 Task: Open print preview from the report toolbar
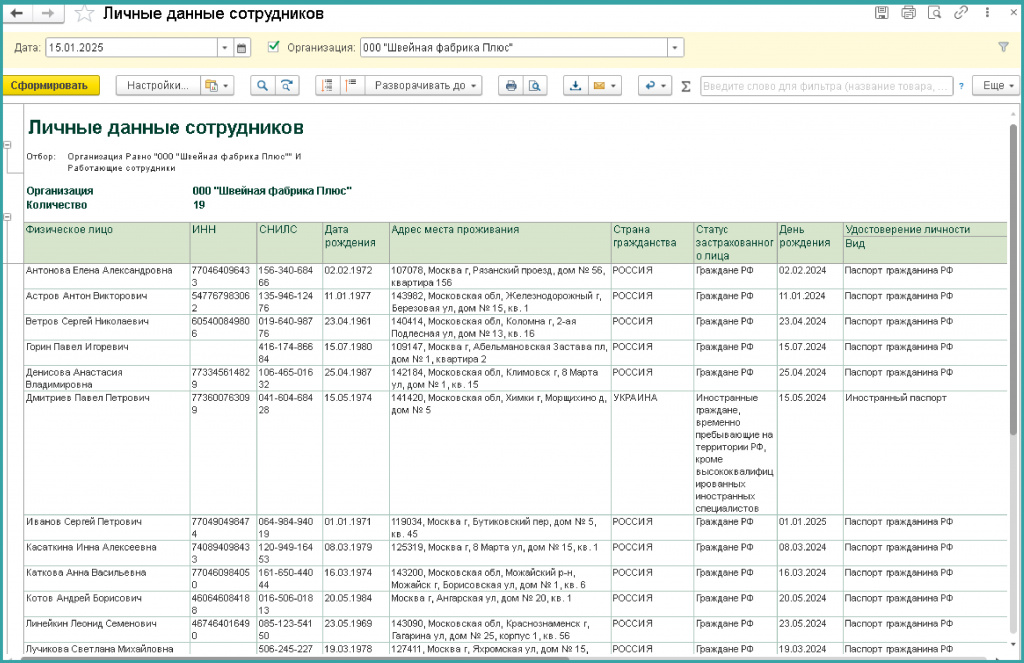535,86
